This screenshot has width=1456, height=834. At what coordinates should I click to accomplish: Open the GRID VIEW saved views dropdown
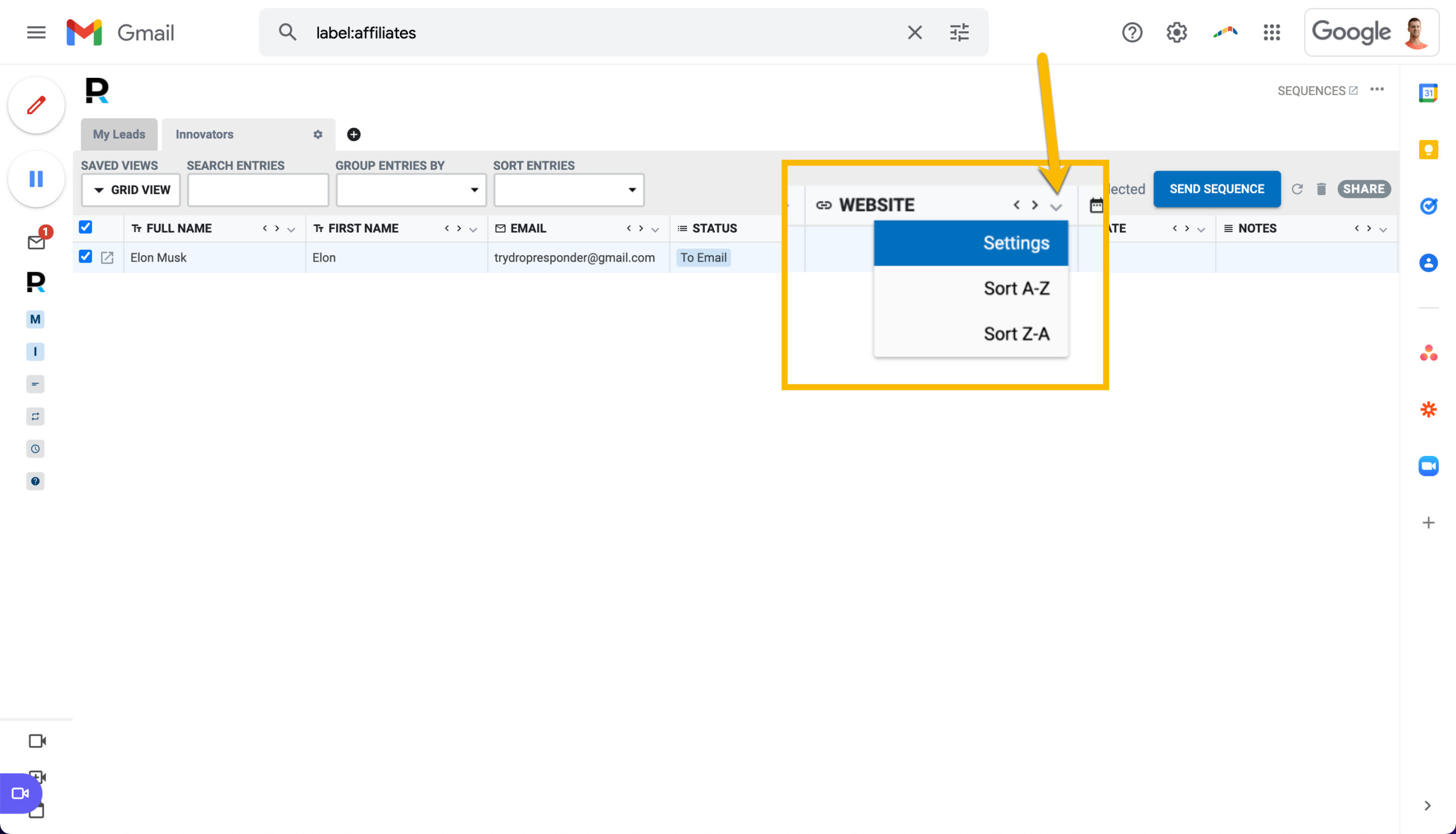coord(131,190)
